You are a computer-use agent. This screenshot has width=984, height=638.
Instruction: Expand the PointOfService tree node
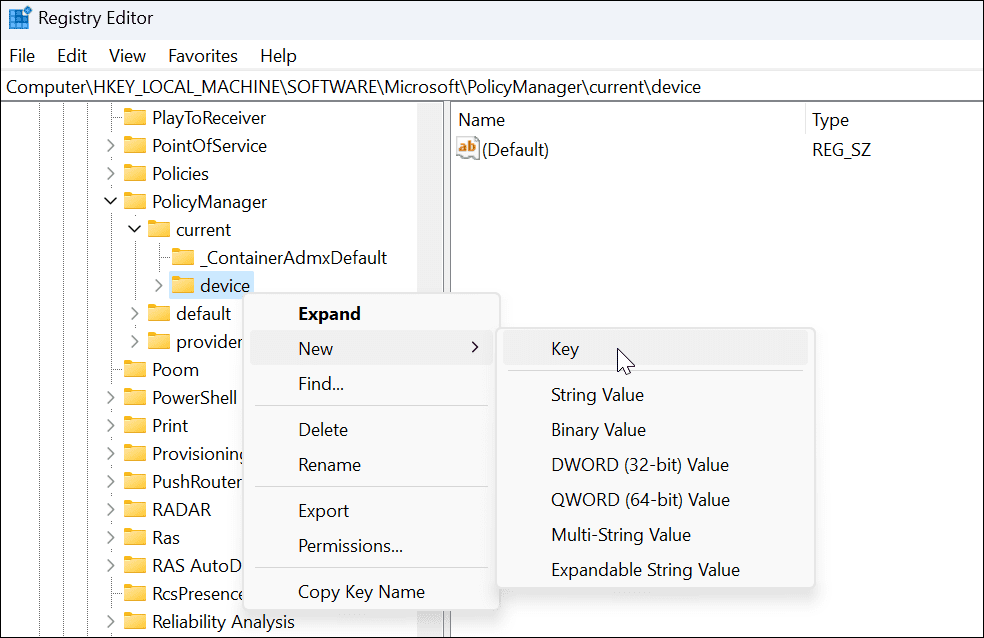coord(110,146)
